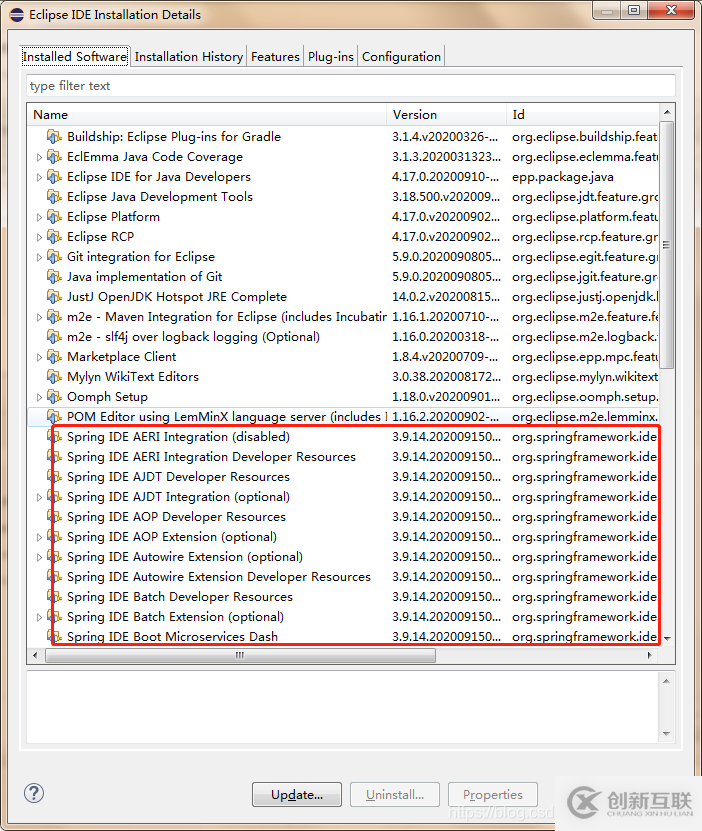
Task: Click the software list horizontal scrollbar thumb
Action: pos(241,656)
